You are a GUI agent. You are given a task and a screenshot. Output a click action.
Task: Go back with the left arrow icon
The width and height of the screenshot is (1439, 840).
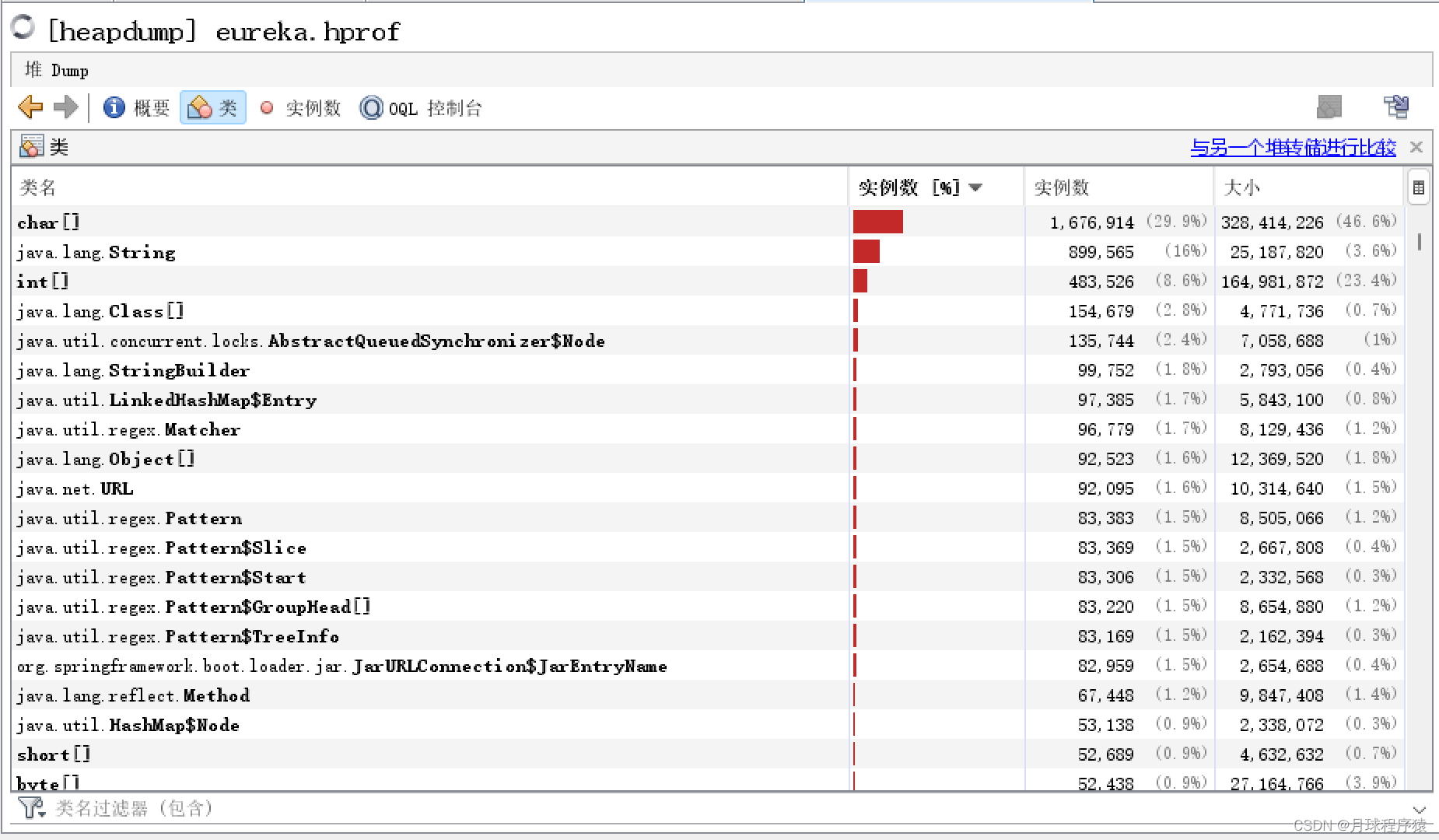click(30, 107)
